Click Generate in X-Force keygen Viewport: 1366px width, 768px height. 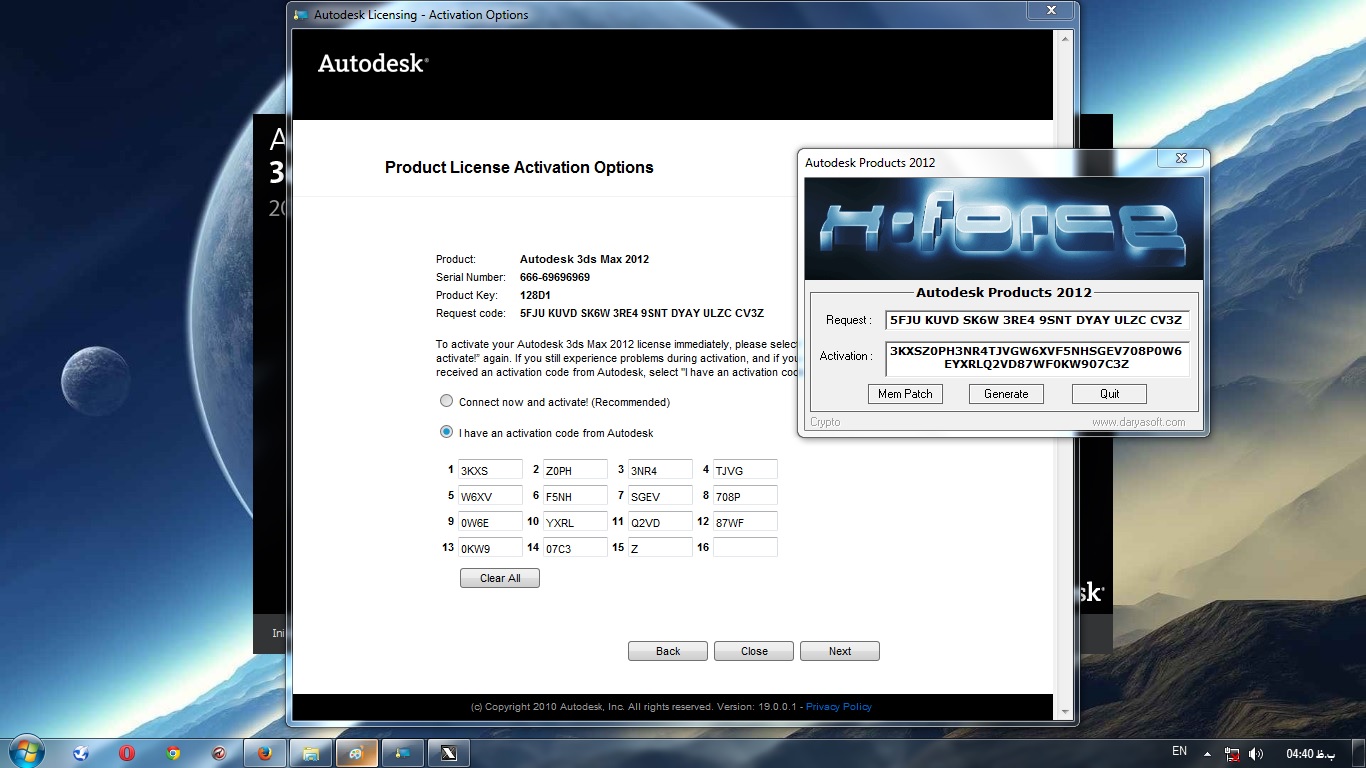[1006, 394]
